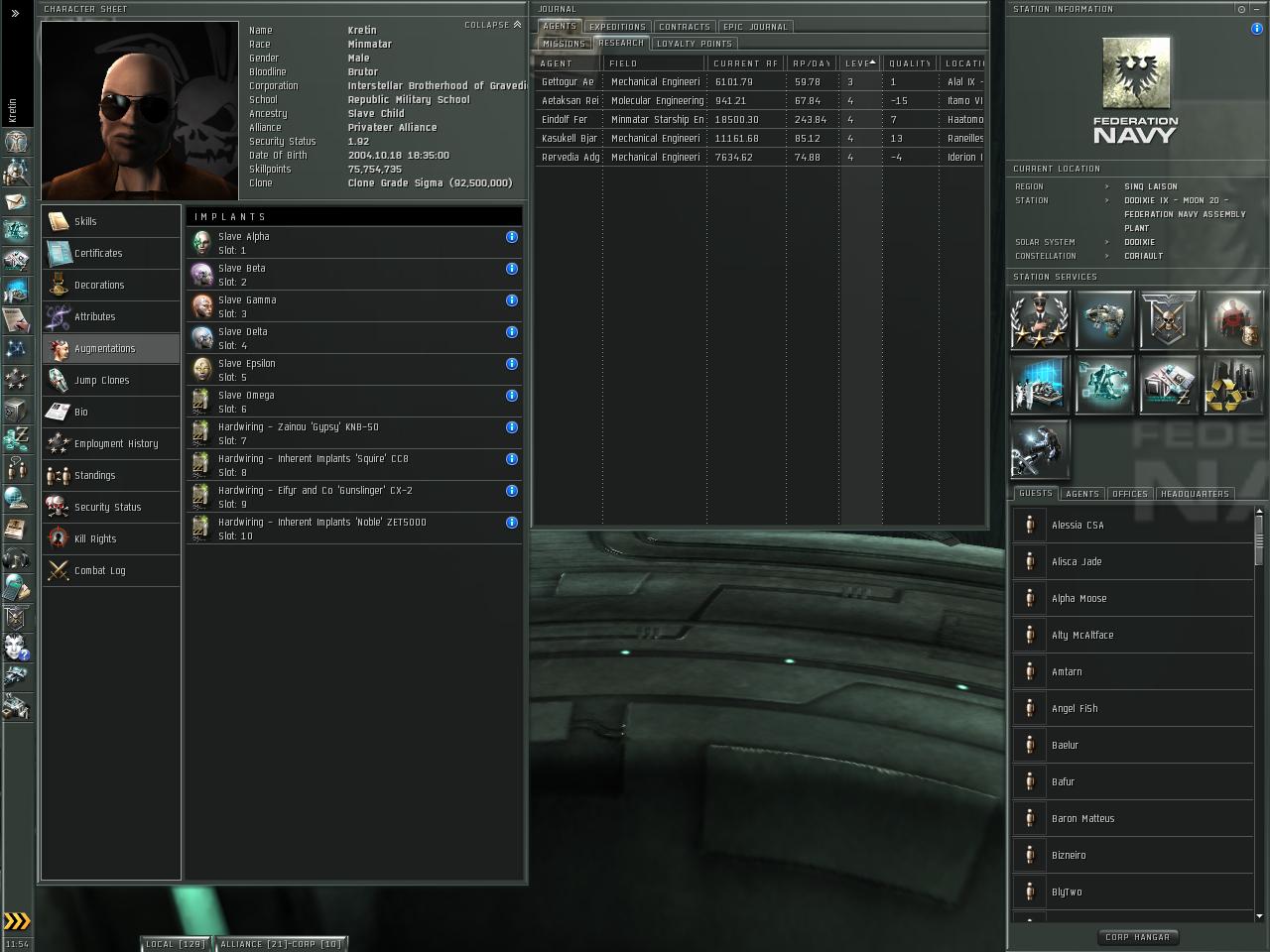Open the welder repair station service
Image resolution: width=1270 pixels, height=952 pixels.
tap(1039, 449)
